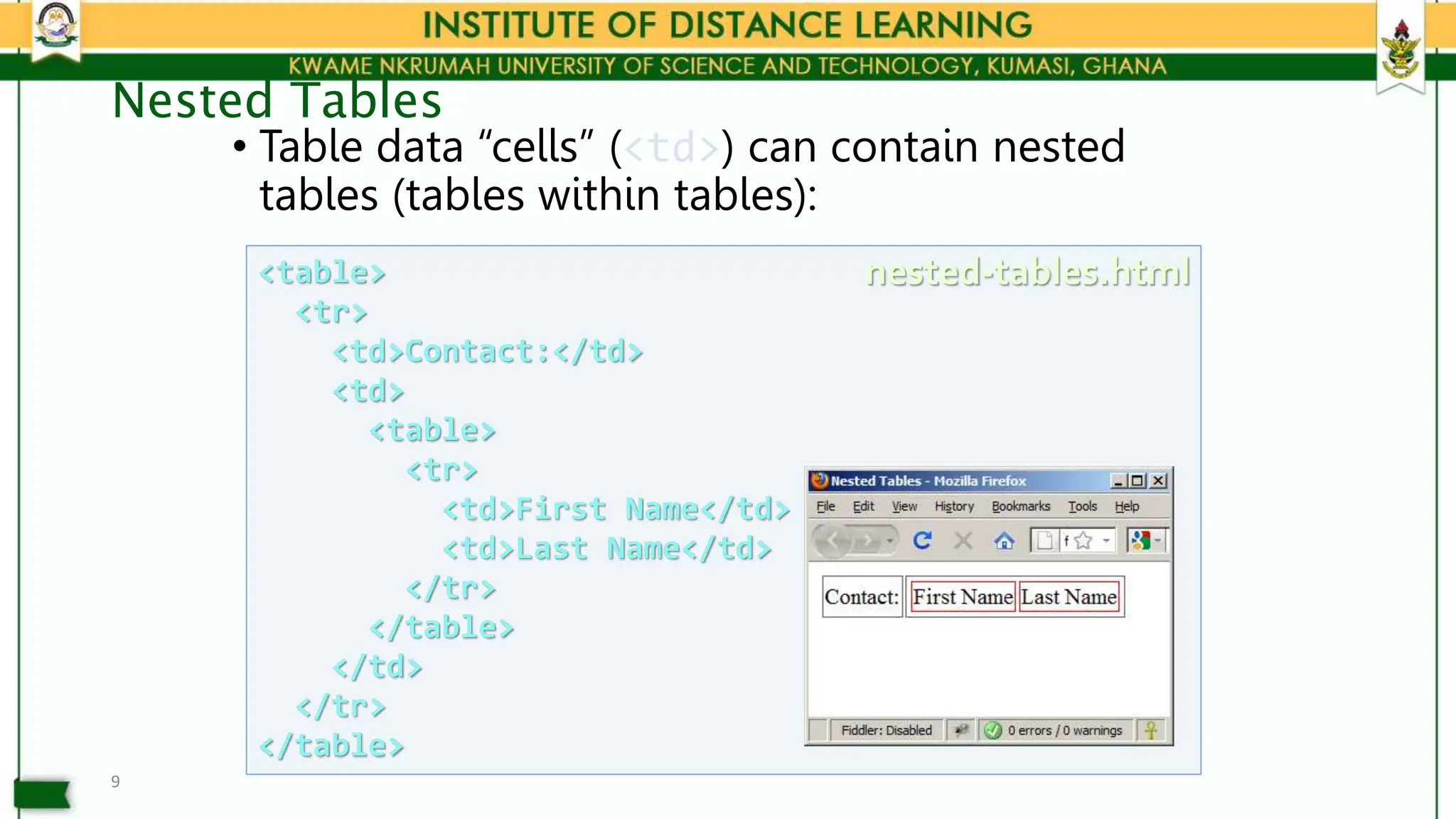Click slide number 9 at bottom left
The height and width of the screenshot is (819, 1456).
coord(115,782)
